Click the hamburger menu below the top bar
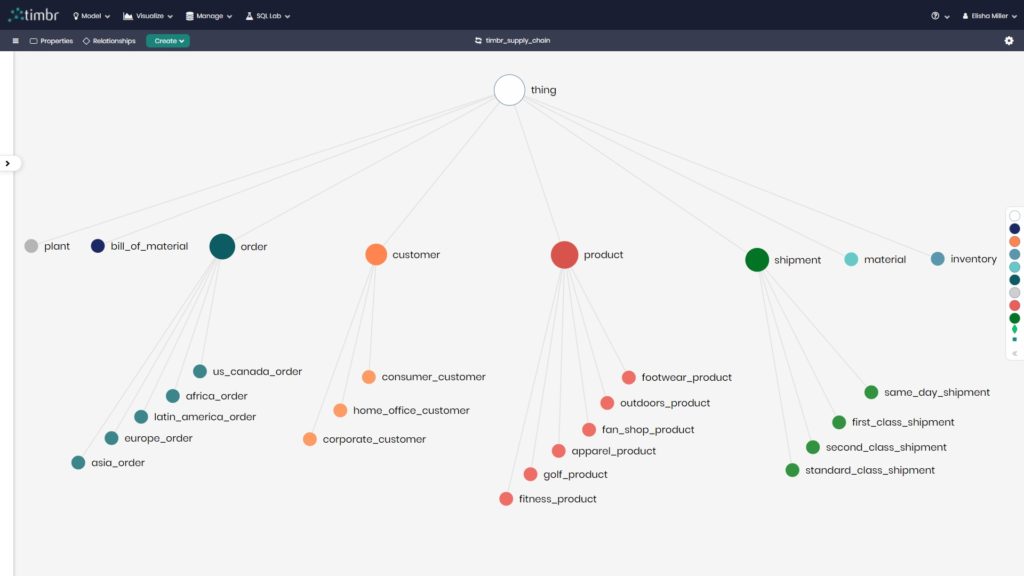Viewport: 1024px width, 576px height. (x=16, y=40)
